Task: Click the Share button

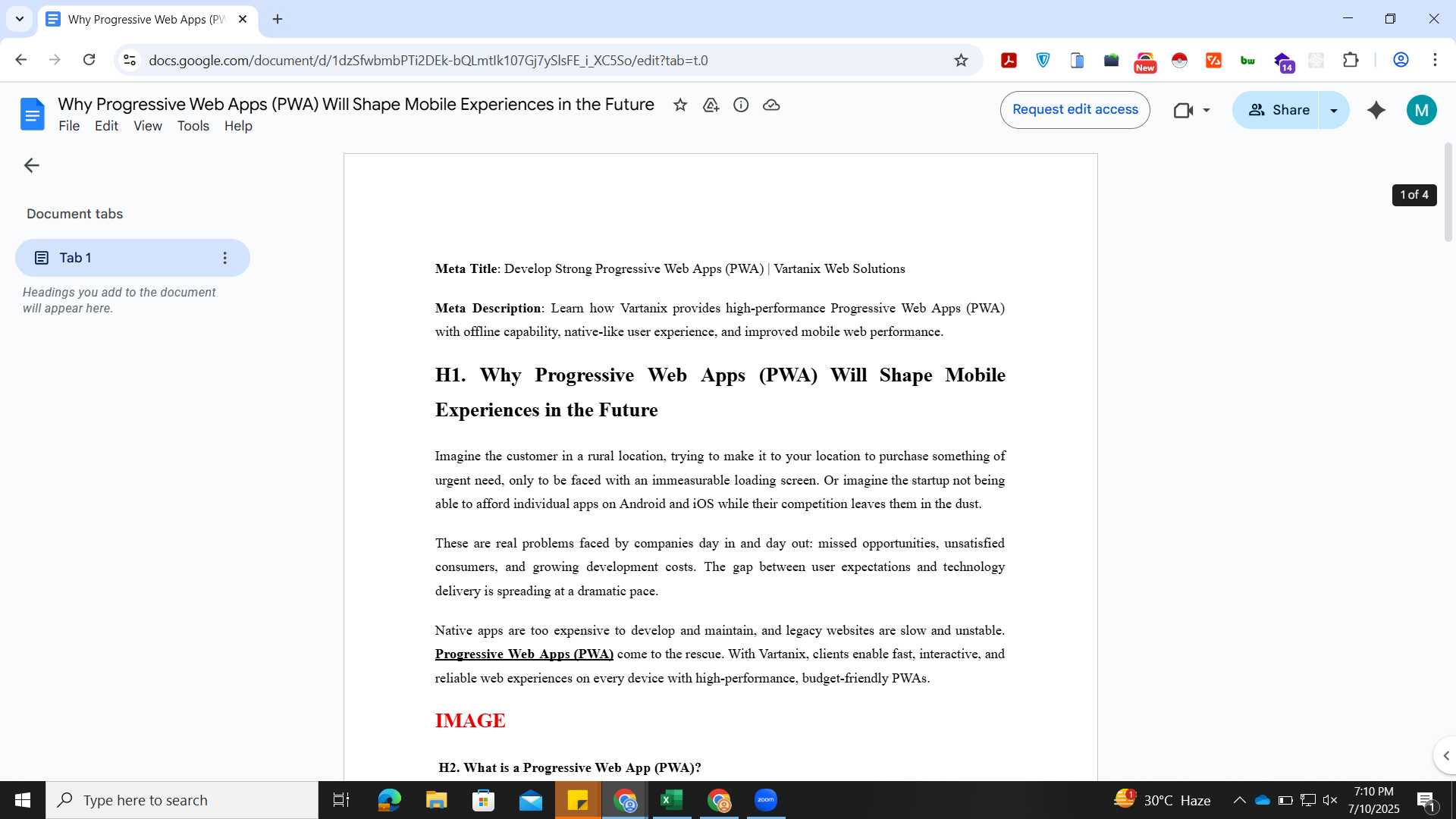Action: tap(1276, 111)
